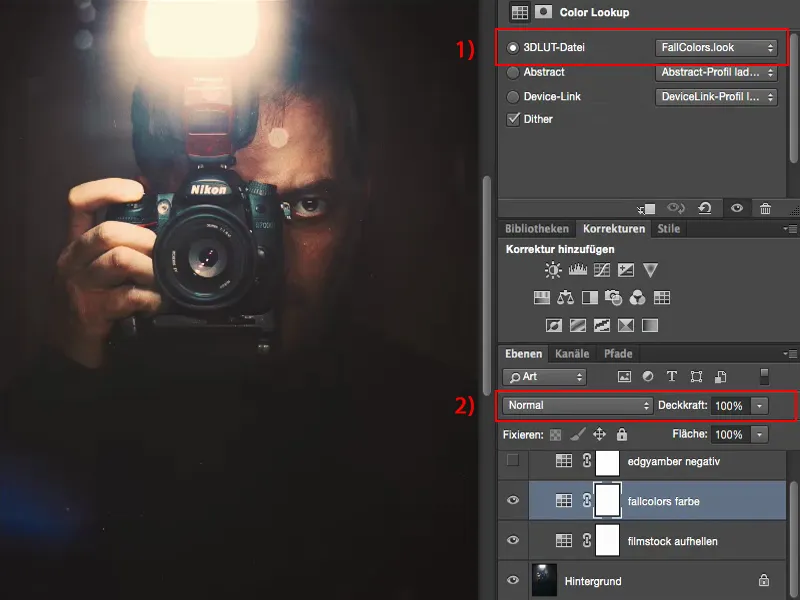Click the layer mask icon beside Color Lookup title
800x600 pixels.
543,12
